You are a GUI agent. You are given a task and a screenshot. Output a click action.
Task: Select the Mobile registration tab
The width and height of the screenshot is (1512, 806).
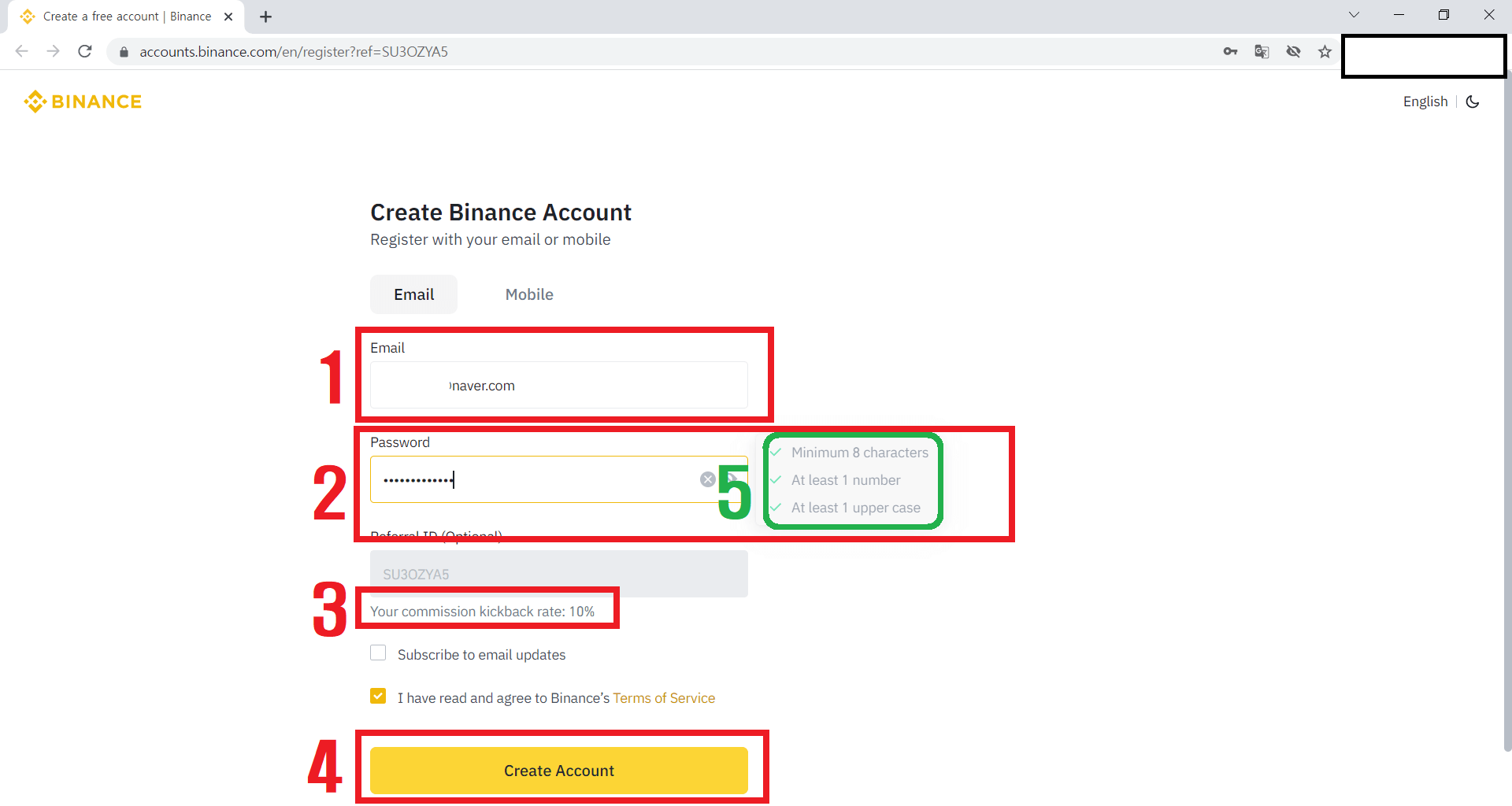[x=529, y=294]
